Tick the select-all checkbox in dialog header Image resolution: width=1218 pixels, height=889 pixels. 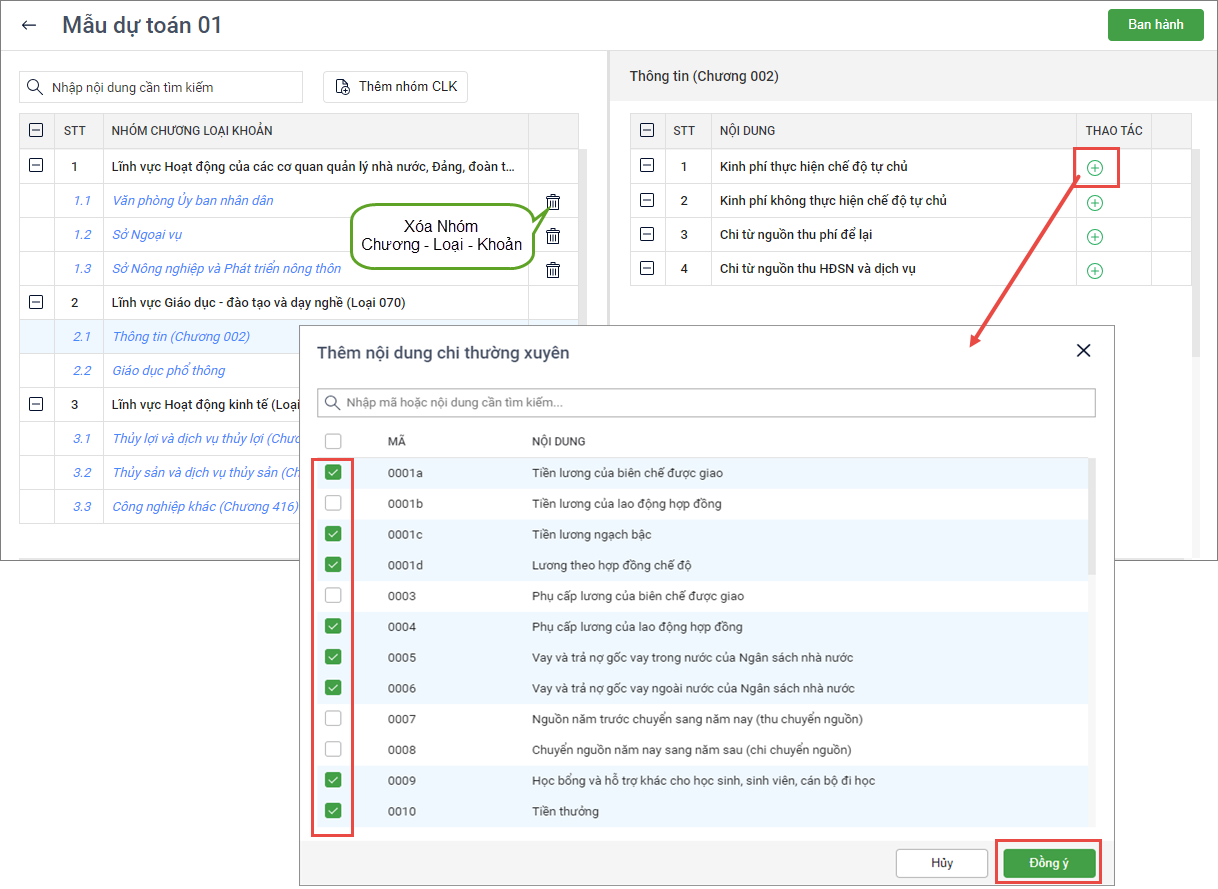point(333,441)
